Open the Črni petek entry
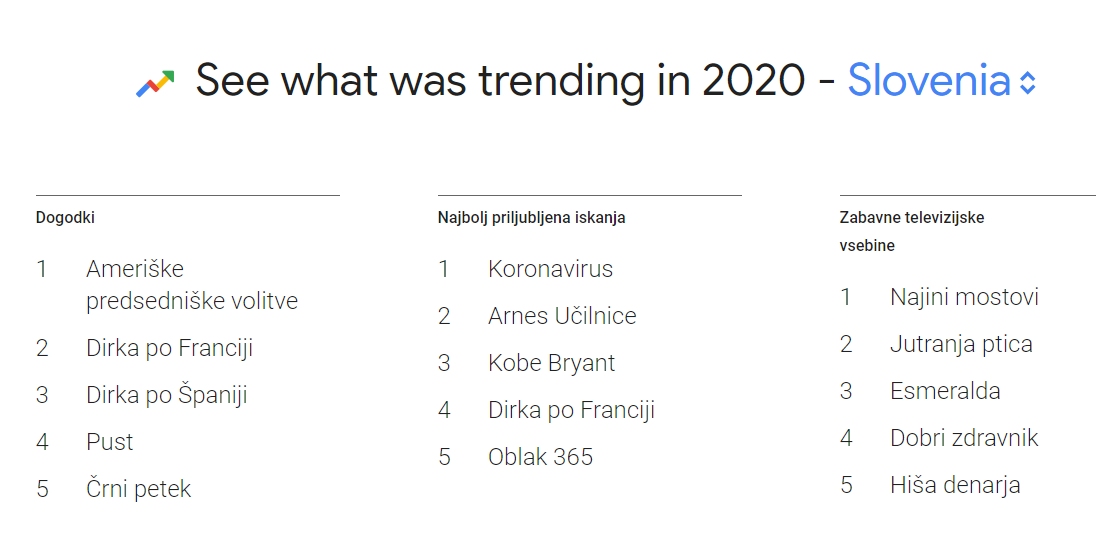 click(x=138, y=488)
